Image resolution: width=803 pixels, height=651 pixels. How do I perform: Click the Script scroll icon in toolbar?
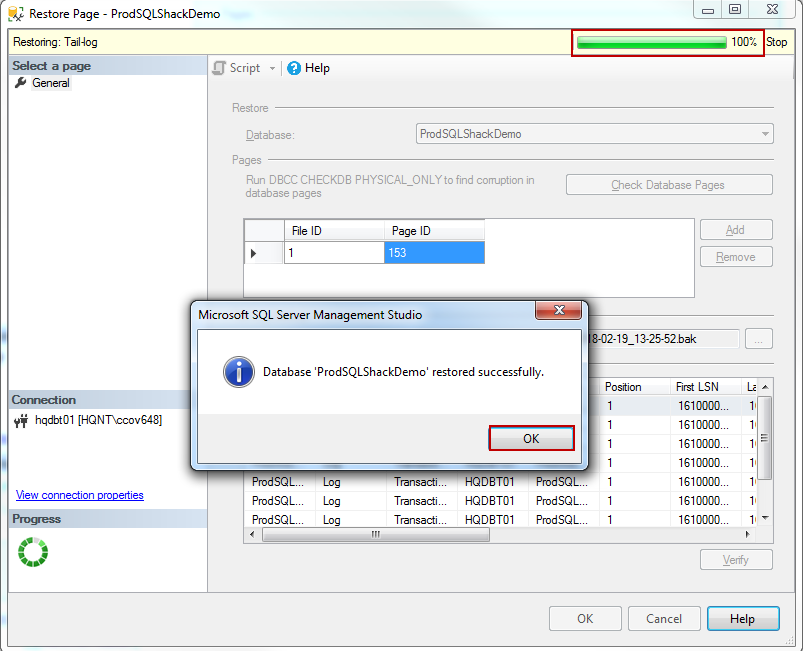[219, 68]
